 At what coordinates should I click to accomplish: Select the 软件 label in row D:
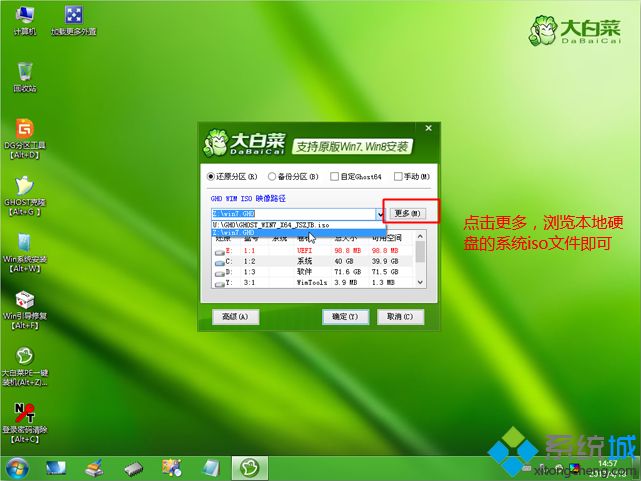point(305,272)
